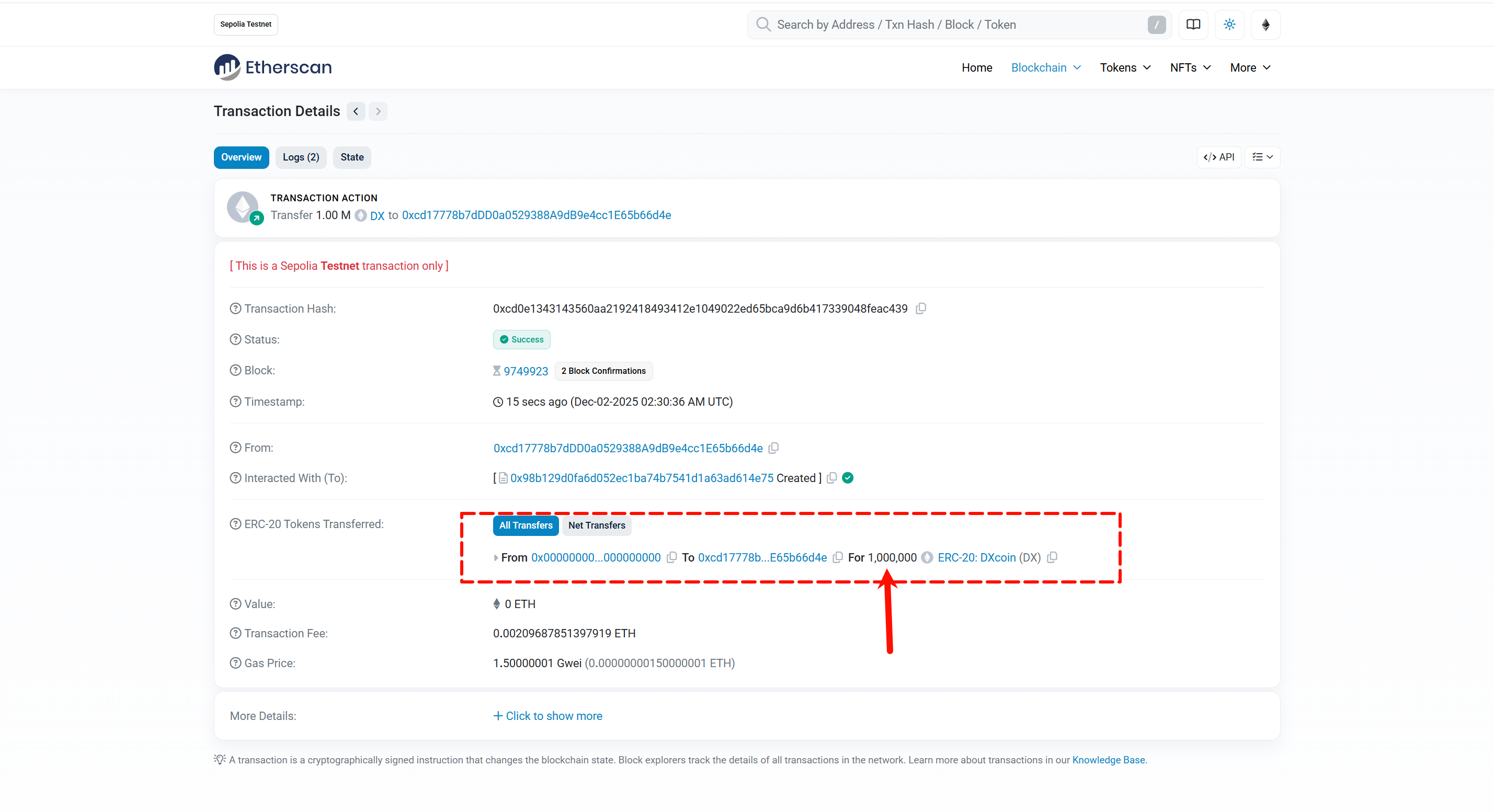
Task: Copy the 0x00000000 sender address
Action: click(671, 557)
